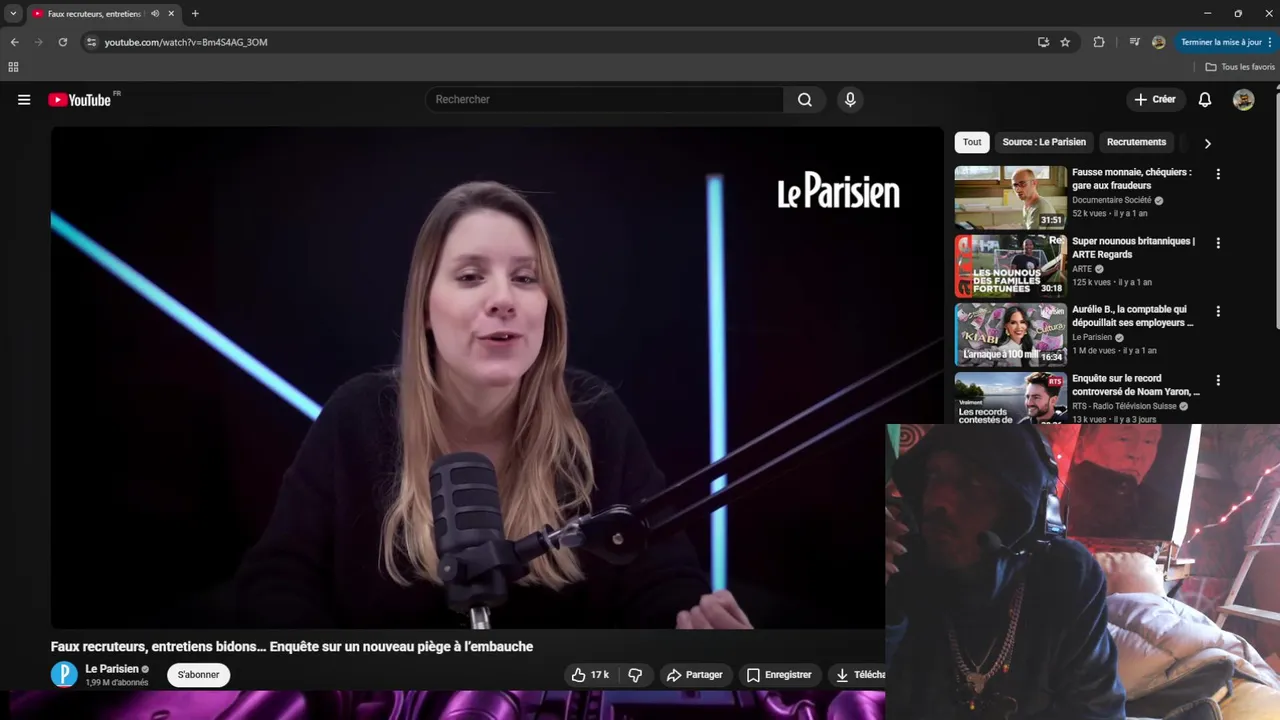The height and width of the screenshot is (720, 1280).
Task: Open the Chrome three-dot menu
Action: click(1272, 42)
